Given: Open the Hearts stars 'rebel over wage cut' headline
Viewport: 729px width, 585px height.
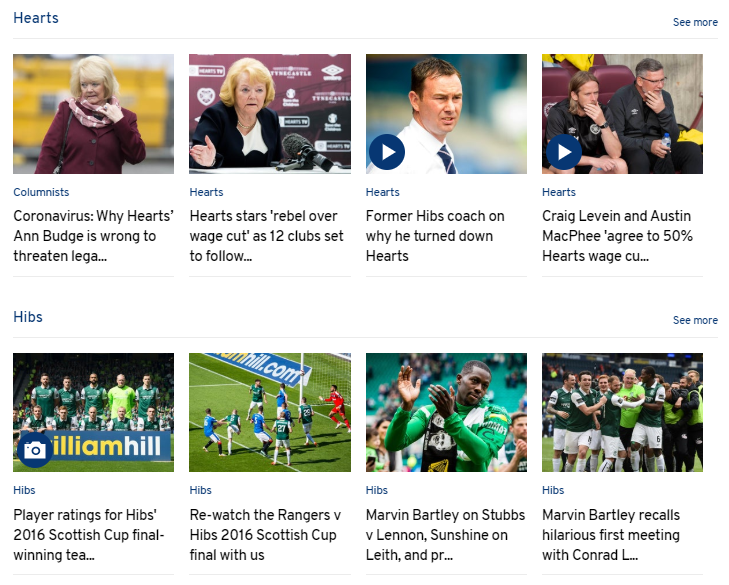Looking at the screenshot, I should point(266,236).
